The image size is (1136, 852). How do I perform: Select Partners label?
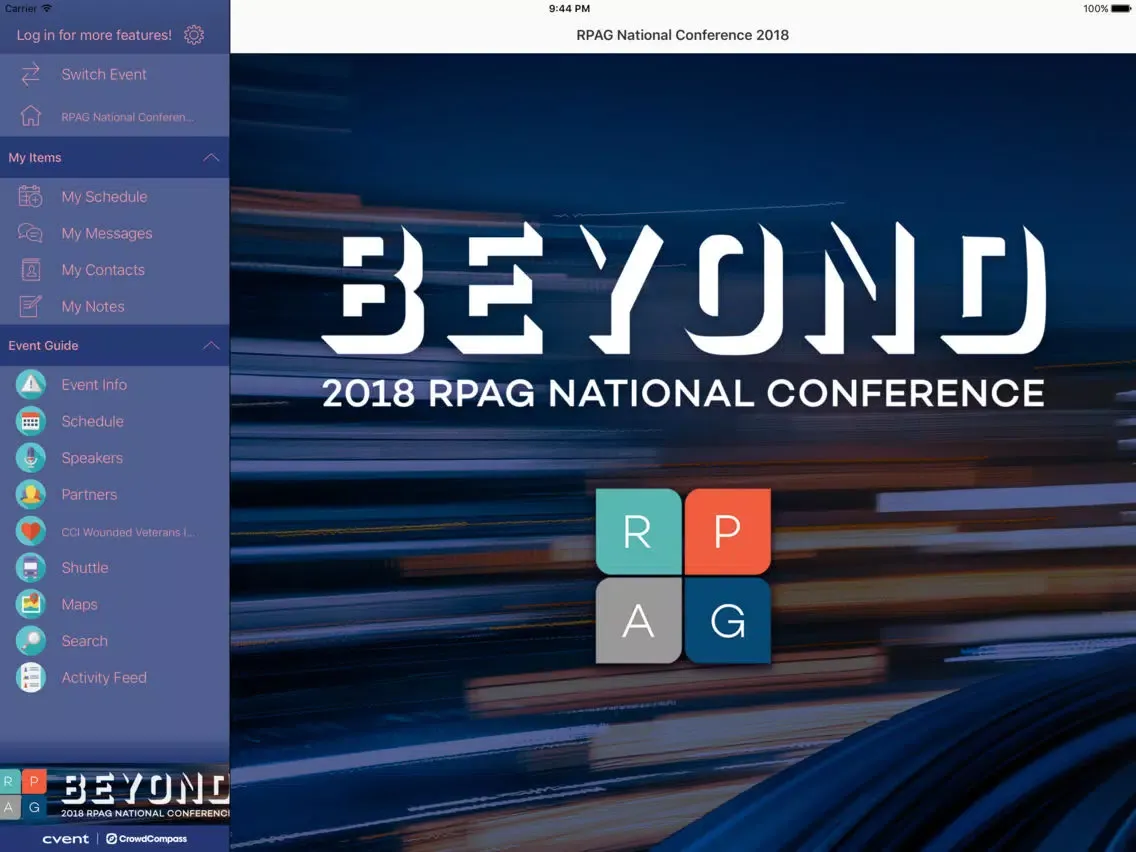[89, 494]
